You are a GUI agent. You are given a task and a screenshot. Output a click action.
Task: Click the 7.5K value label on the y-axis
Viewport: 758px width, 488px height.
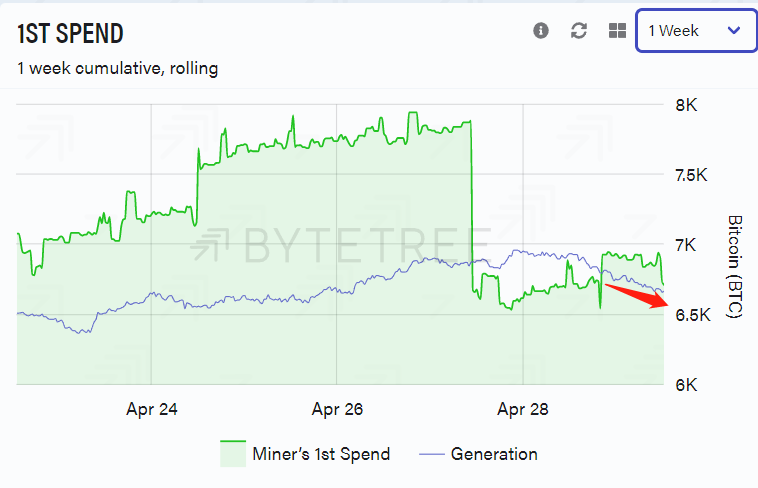click(x=691, y=175)
